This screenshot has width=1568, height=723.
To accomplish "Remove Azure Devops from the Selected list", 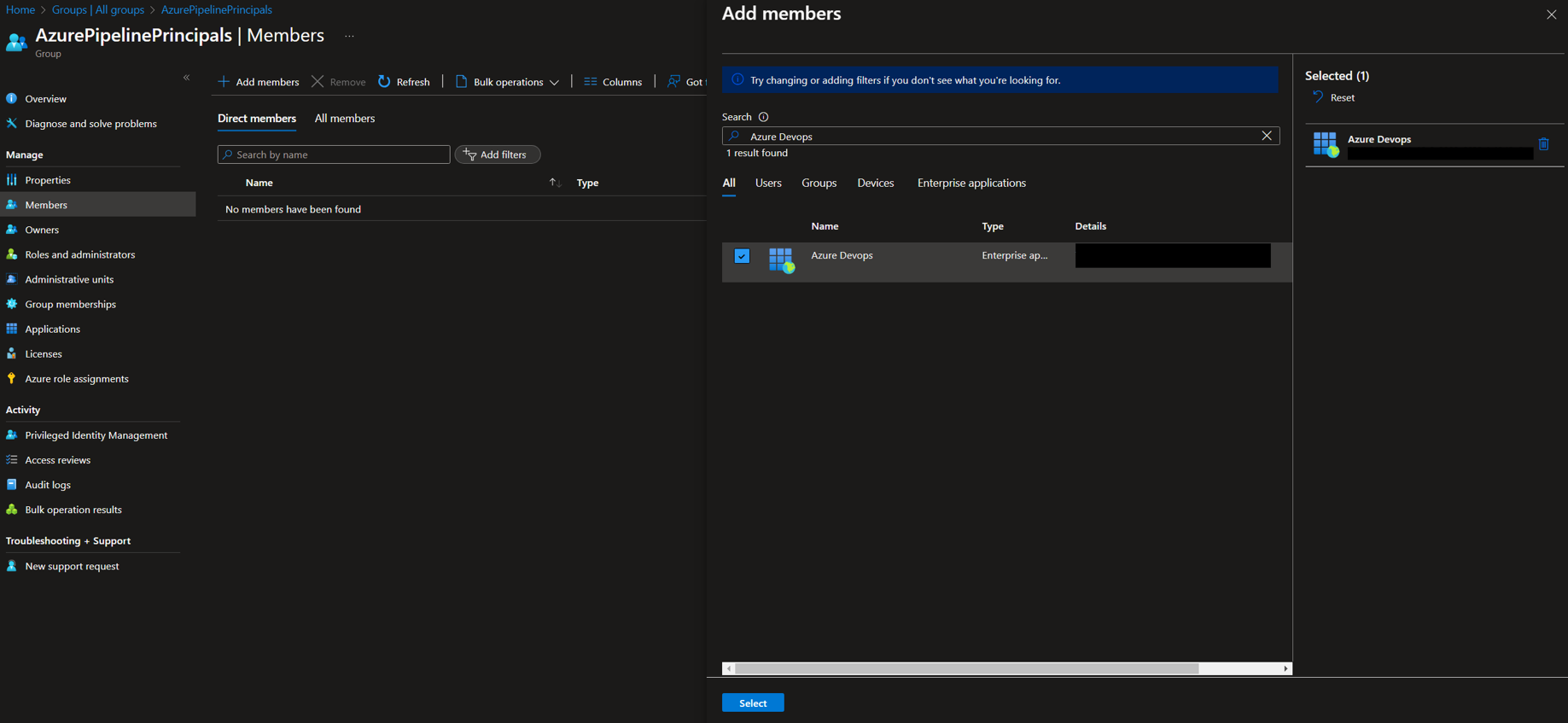I will (x=1543, y=144).
